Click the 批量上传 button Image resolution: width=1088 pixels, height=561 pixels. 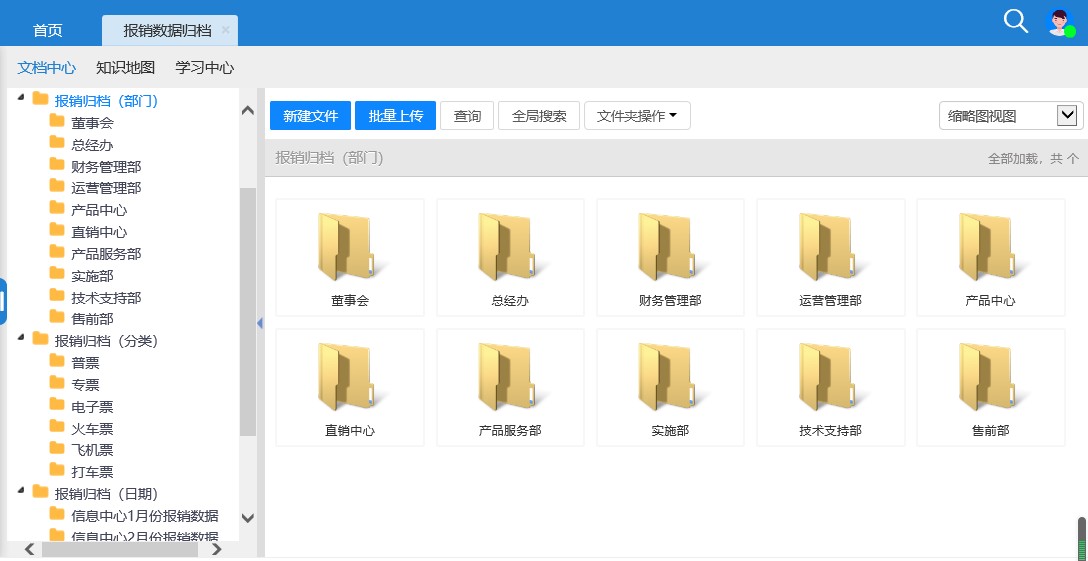[x=395, y=116]
